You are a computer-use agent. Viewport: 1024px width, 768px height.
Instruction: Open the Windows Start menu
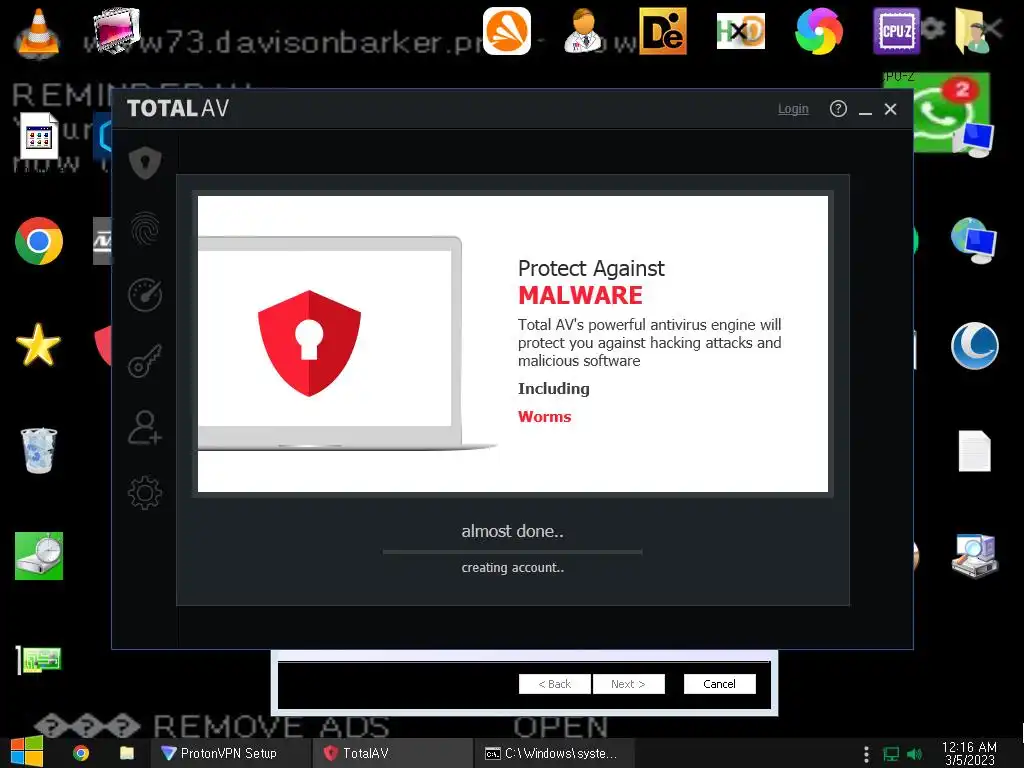point(27,752)
